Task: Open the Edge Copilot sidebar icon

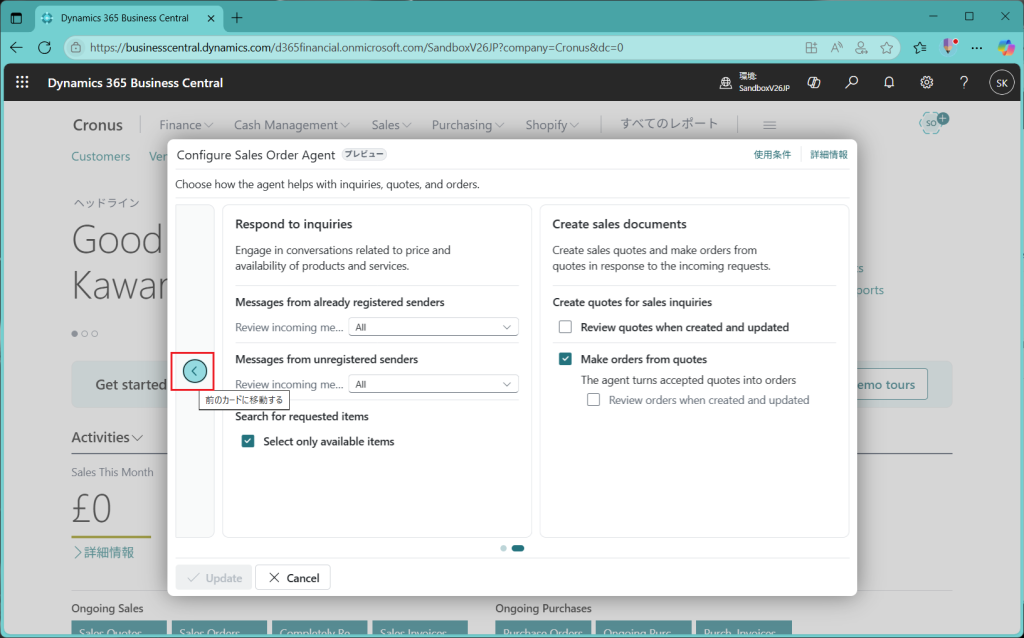Action: pos(1006,47)
